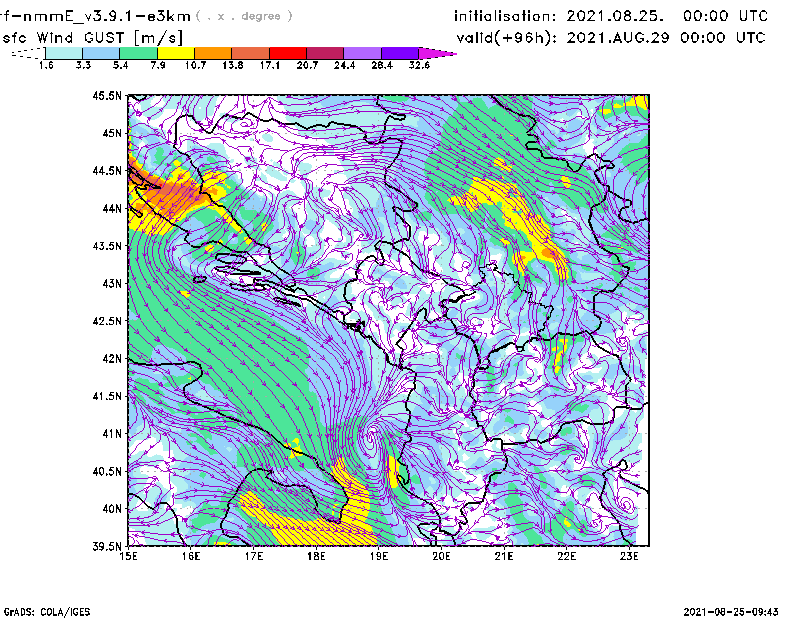Click the '43N' latitude axis label
The height and width of the screenshot is (618, 800).
[112, 283]
